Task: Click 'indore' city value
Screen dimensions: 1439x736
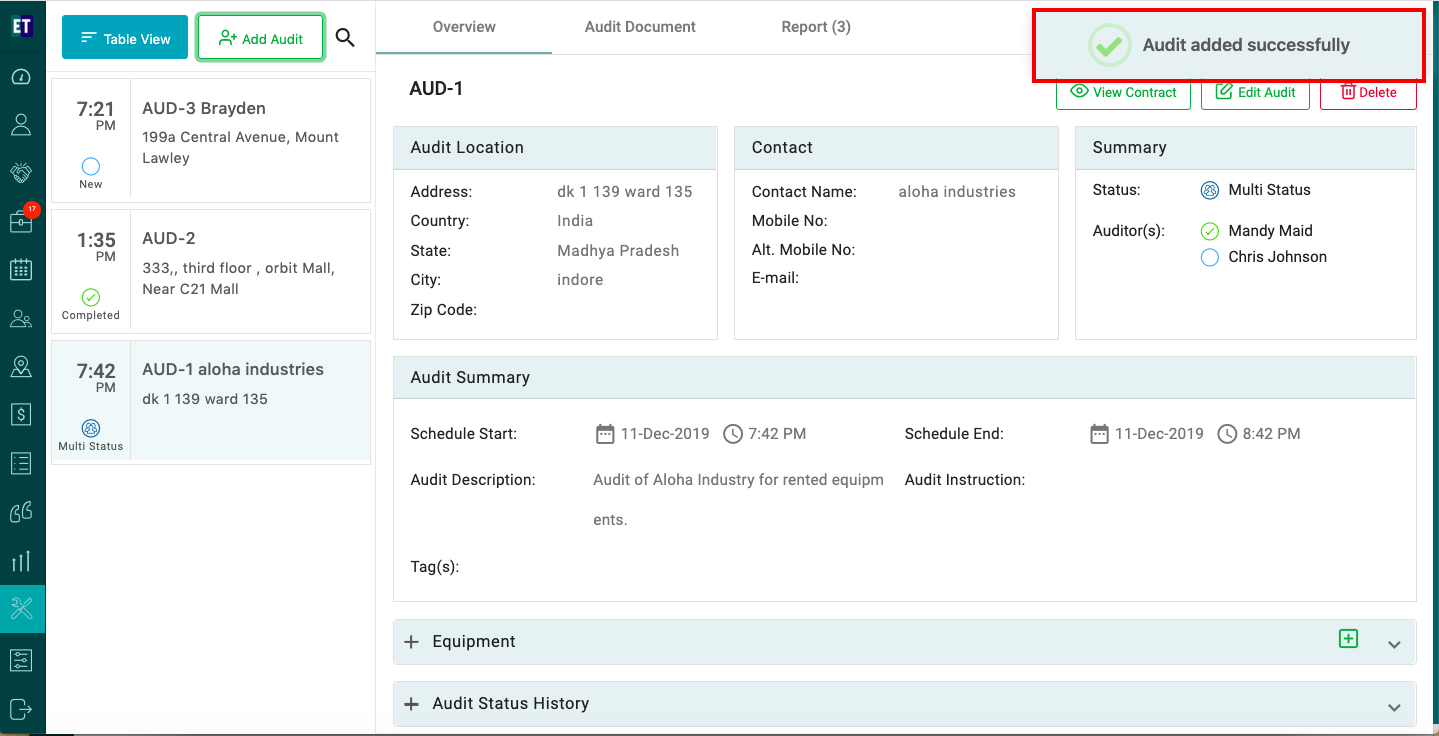Action: (580, 280)
